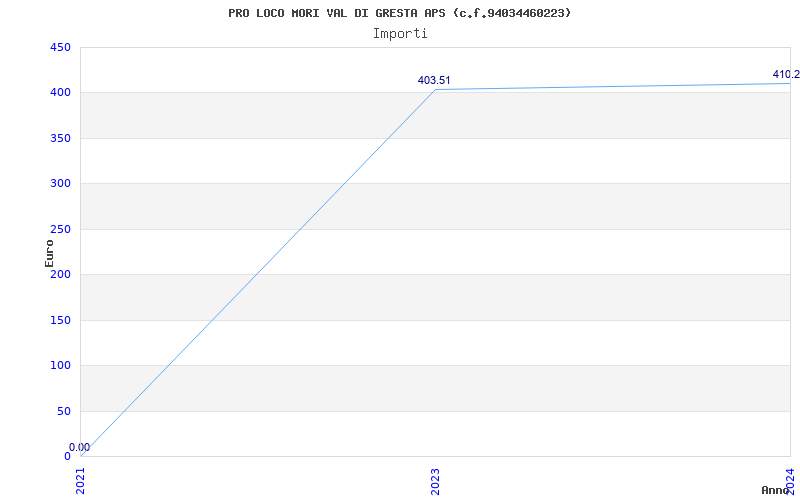The width and height of the screenshot is (800, 500).
Task: Click the 450 y-axis tick label
Action: 60,47
